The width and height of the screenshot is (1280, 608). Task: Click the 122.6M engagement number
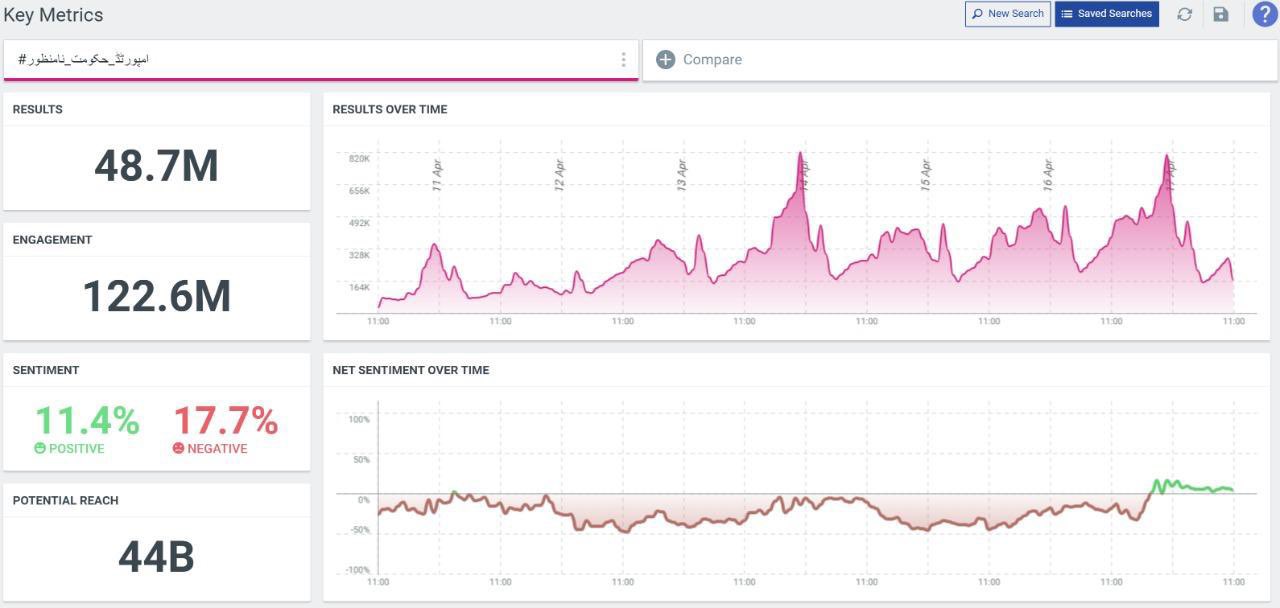[x=156, y=297]
